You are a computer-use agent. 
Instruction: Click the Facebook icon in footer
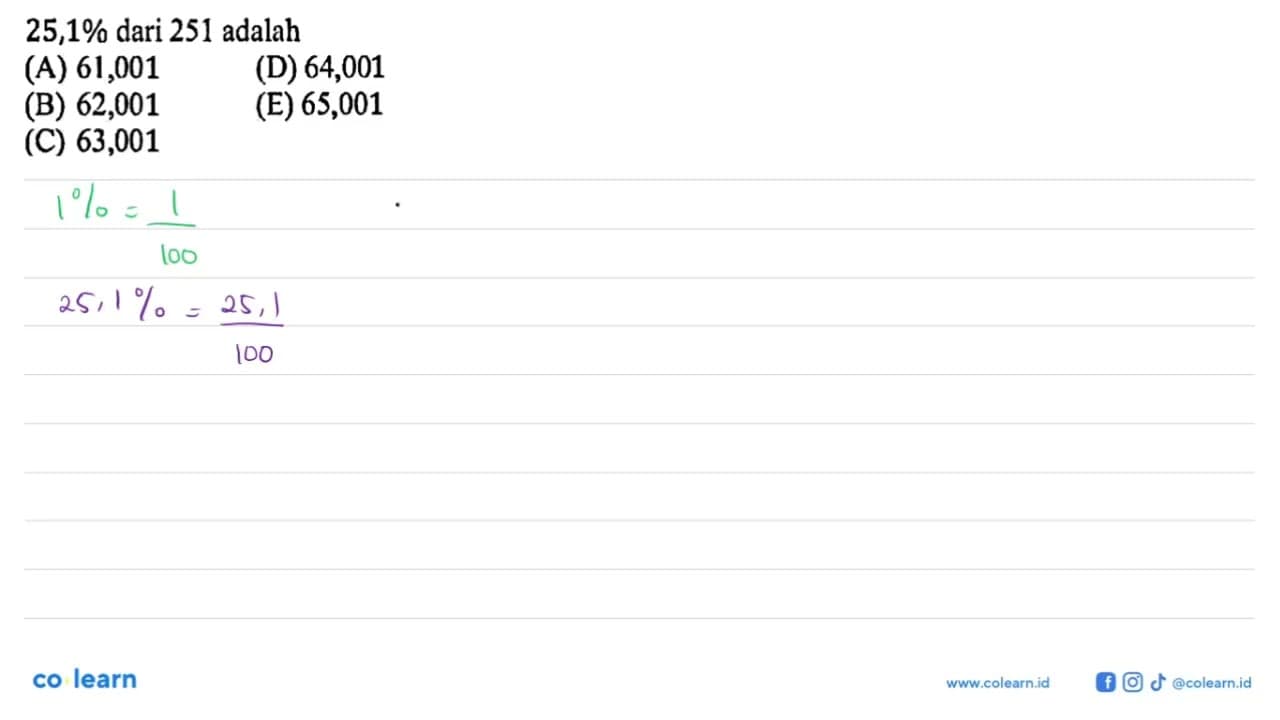[x=1105, y=682]
